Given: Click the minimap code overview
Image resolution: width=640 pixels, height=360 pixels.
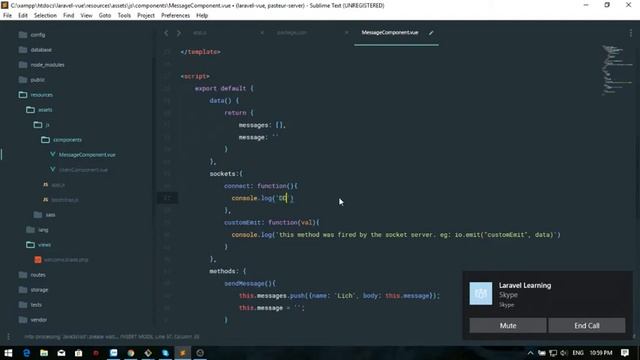Looking at the screenshot, I should click(x=618, y=70).
